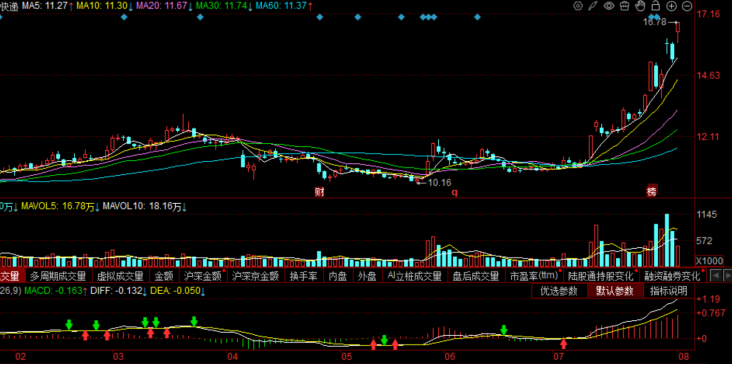Select 陆股通持股变化 tab
733x365 pixels.
(x=602, y=275)
